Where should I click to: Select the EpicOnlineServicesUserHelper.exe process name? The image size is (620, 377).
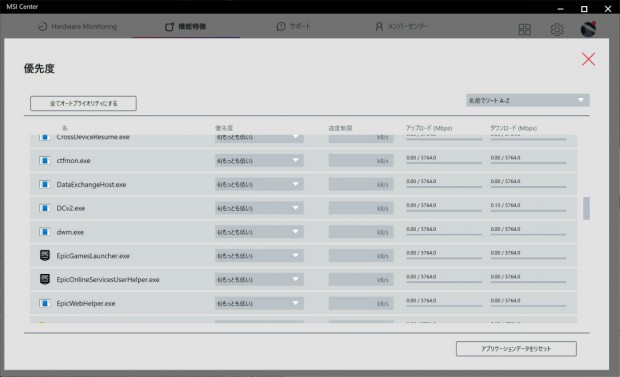coord(108,279)
